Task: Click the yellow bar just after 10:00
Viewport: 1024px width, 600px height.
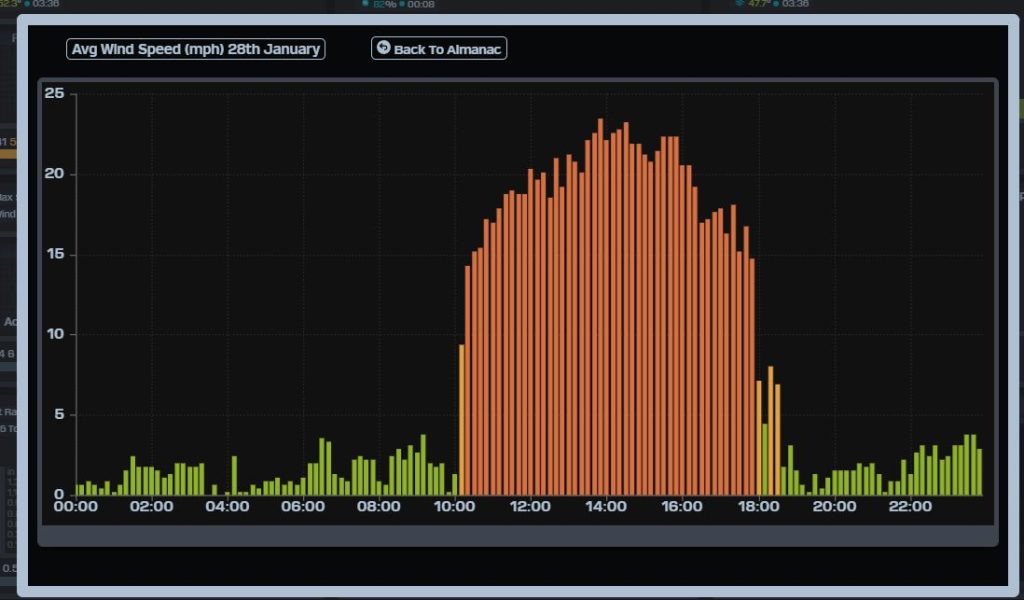Action: tap(461, 420)
